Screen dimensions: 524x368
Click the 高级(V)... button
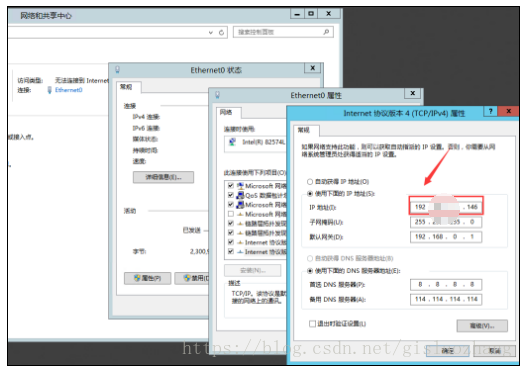pyautogui.click(x=482, y=326)
